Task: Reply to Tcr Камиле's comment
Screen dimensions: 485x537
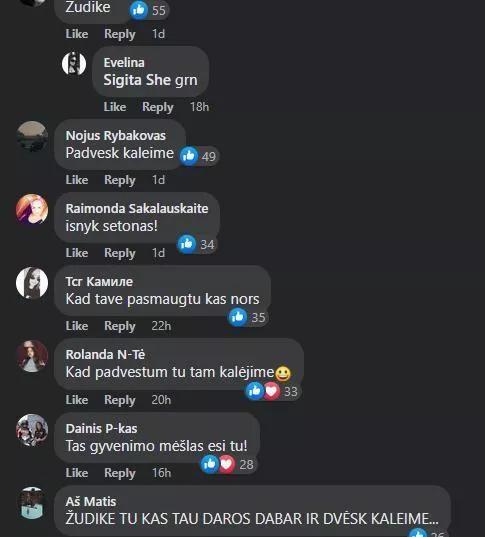Action: pyautogui.click(x=120, y=326)
